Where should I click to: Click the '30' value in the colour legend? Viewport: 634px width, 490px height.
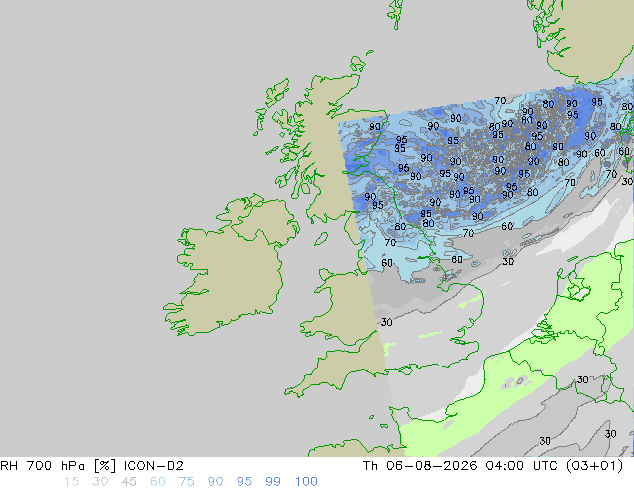[x=100, y=482]
